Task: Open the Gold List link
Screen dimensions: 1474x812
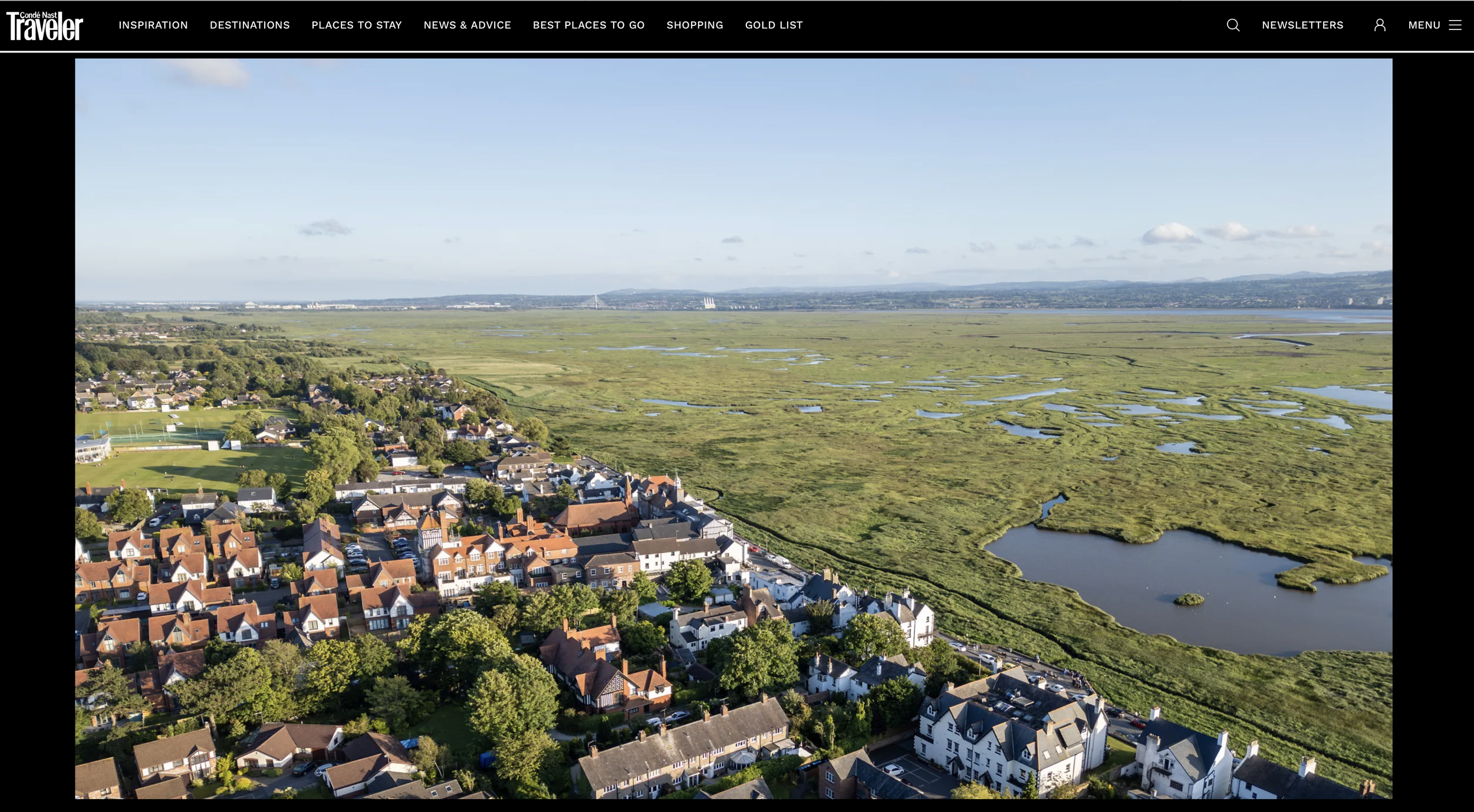Action: tap(774, 25)
